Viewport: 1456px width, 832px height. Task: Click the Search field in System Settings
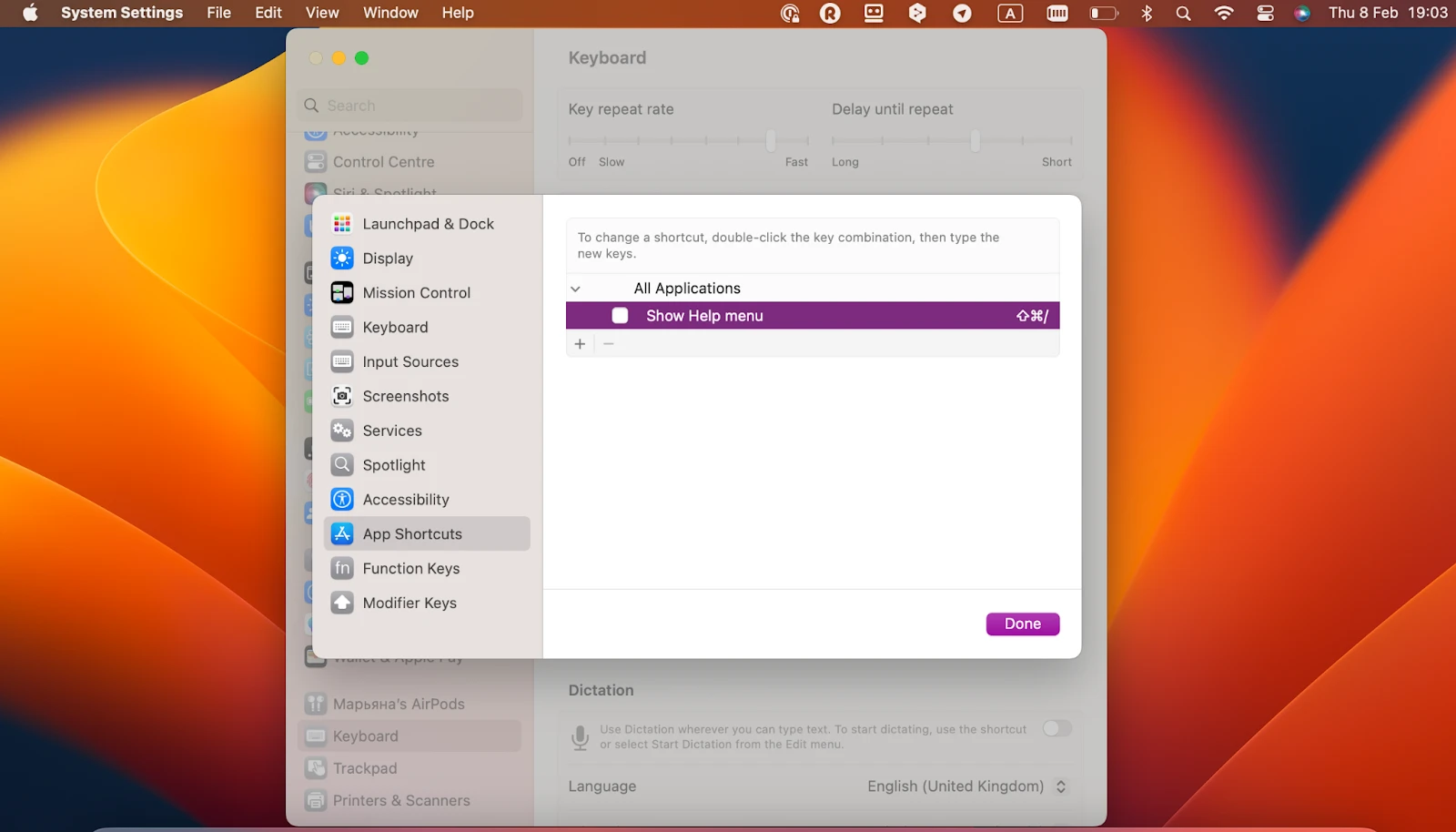click(x=409, y=105)
